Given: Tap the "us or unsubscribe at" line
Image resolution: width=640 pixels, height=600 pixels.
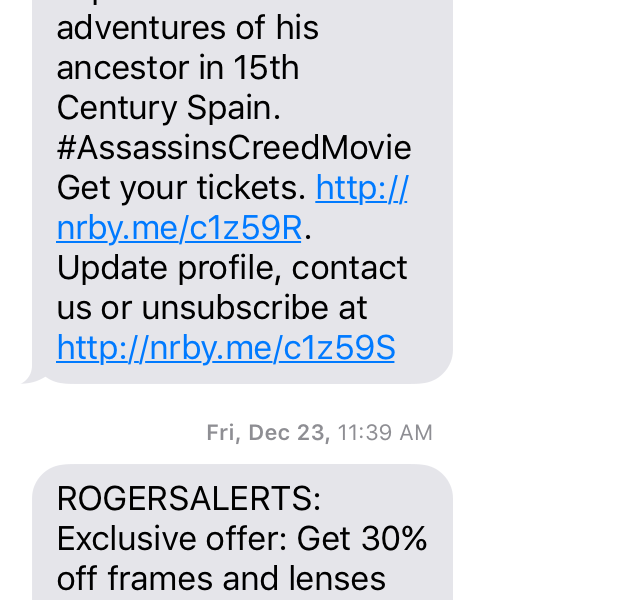Looking at the screenshot, I should [212, 308].
